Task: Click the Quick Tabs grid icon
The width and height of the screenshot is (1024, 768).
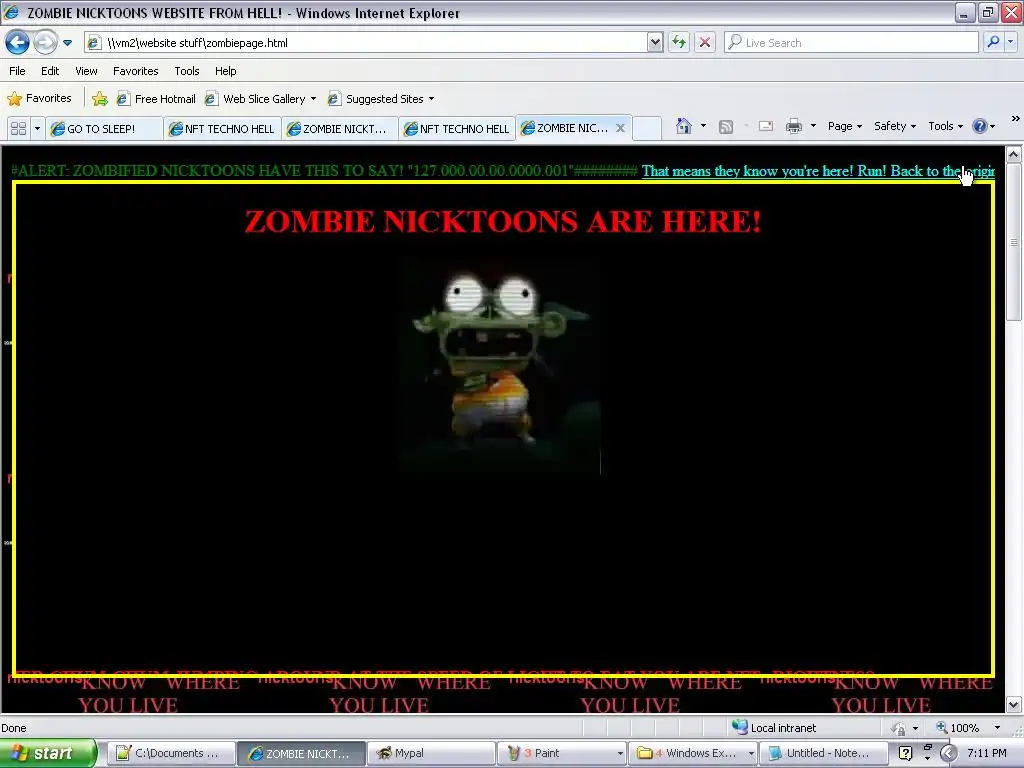Action: click(18, 129)
